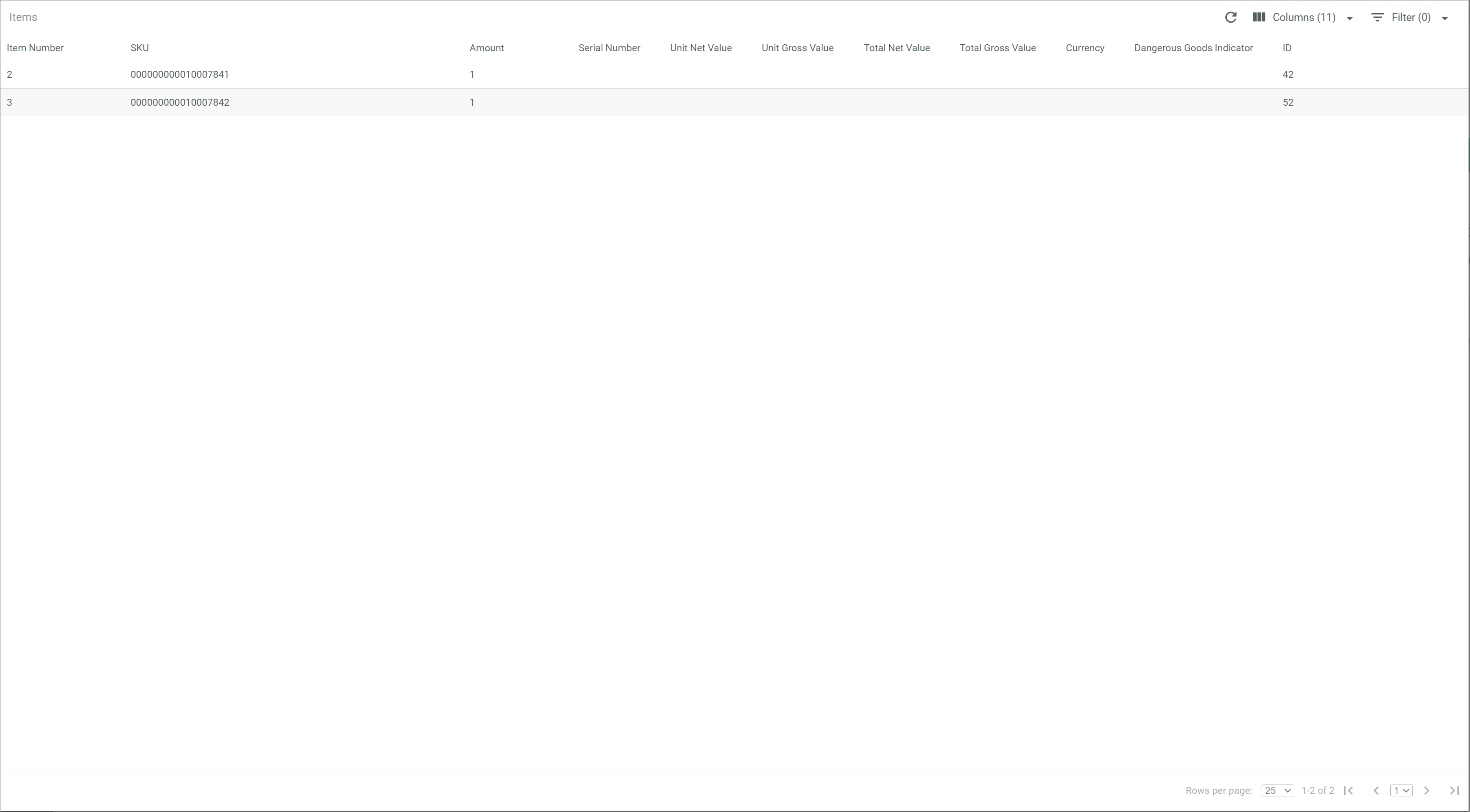Go to previous page chevron
This screenshot has height=812, width=1470.
[1376, 790]
